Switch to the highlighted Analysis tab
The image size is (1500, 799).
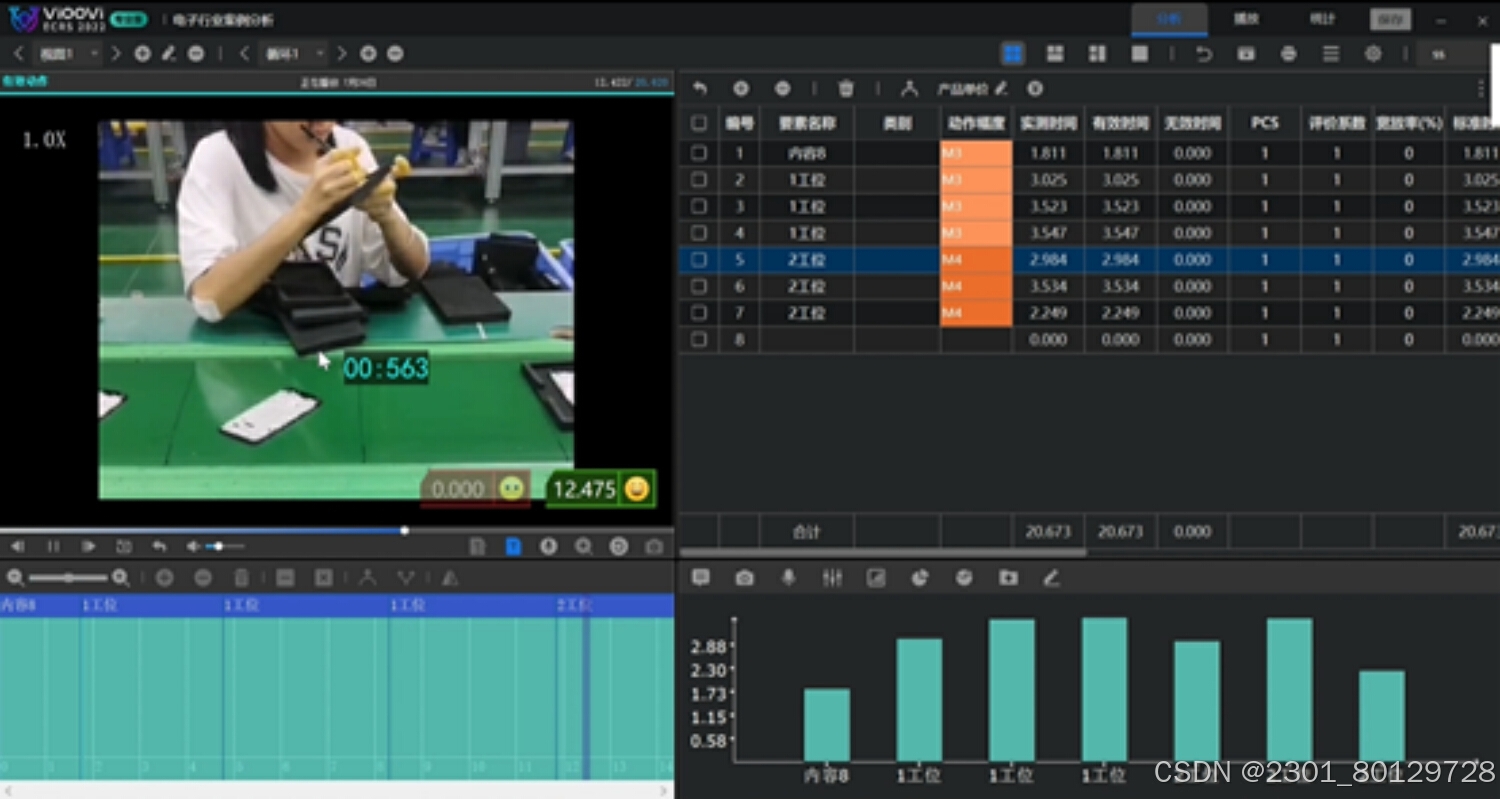point(1169,19)
